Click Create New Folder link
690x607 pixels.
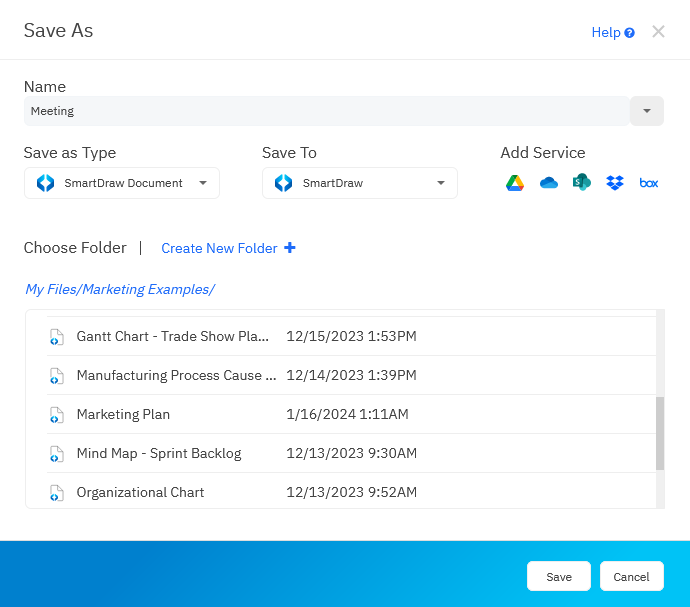(219, 248)
